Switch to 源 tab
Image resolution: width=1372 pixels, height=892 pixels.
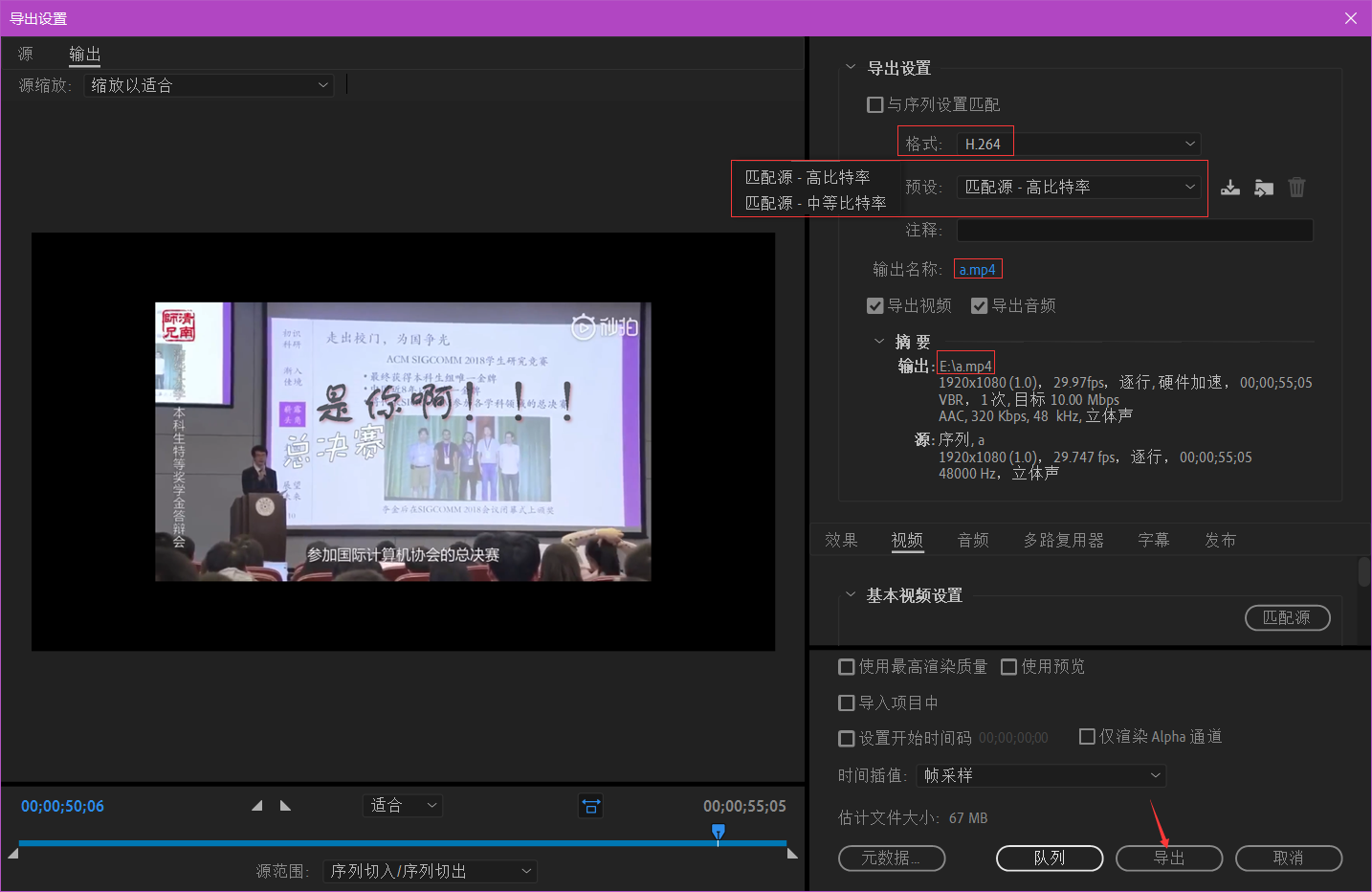(26, 54)
